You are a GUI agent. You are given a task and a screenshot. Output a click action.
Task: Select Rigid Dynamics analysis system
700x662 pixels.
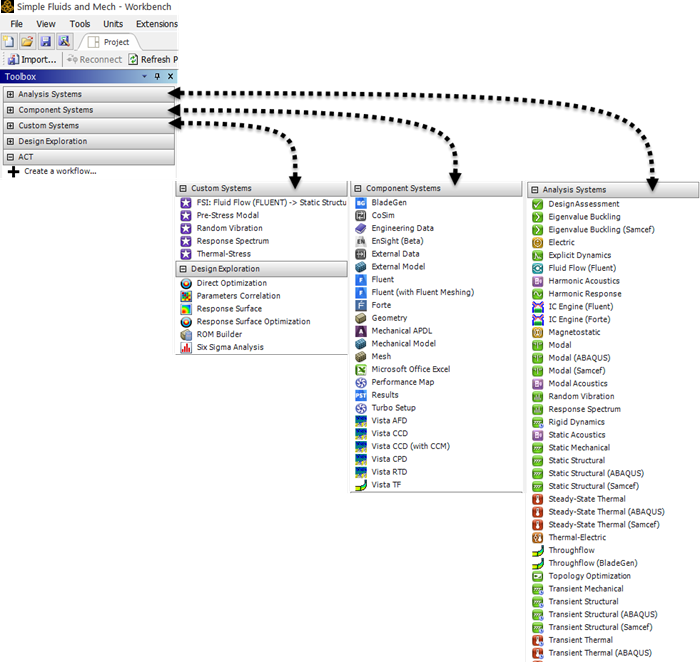[576, 422]
